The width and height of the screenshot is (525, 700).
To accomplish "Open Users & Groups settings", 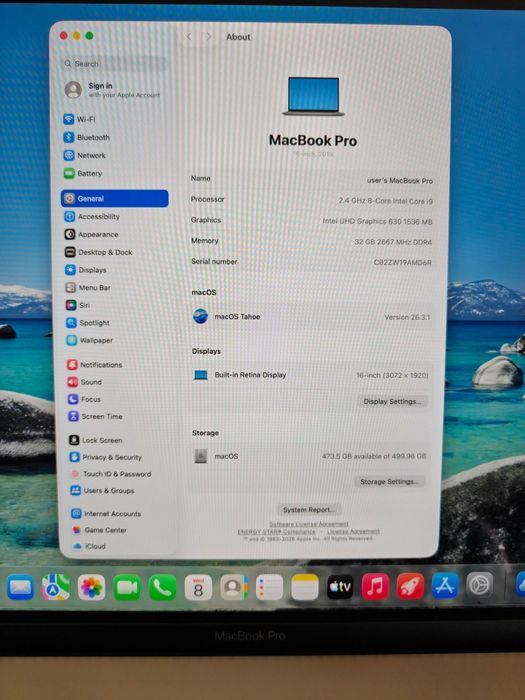I will (102, 491).
